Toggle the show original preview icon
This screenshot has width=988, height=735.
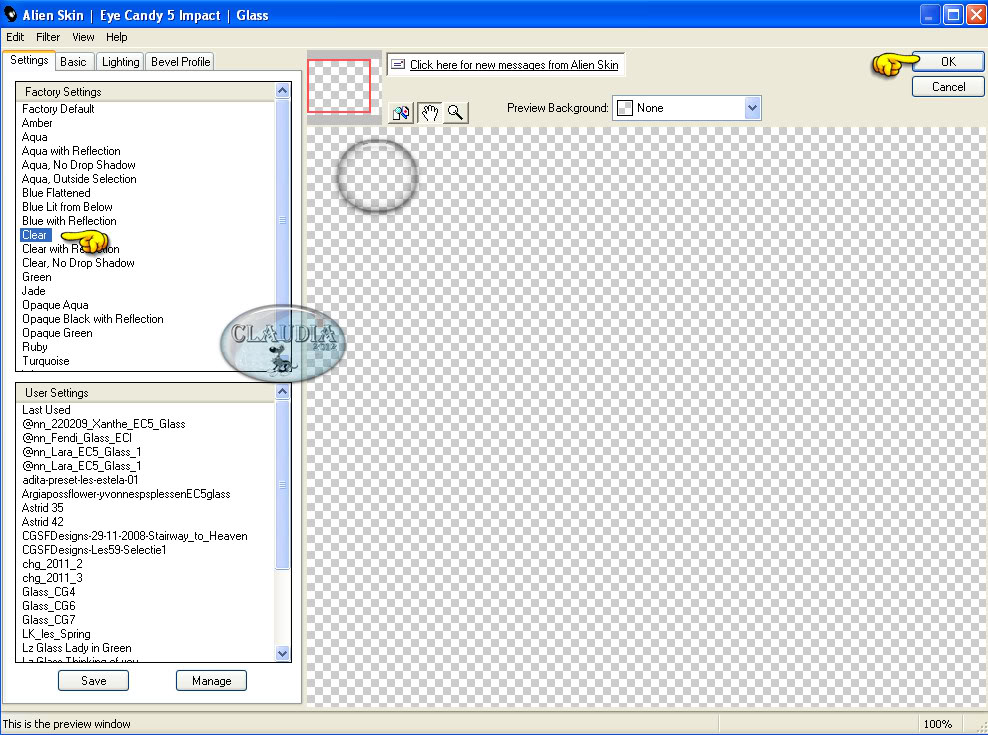(401, 113)
